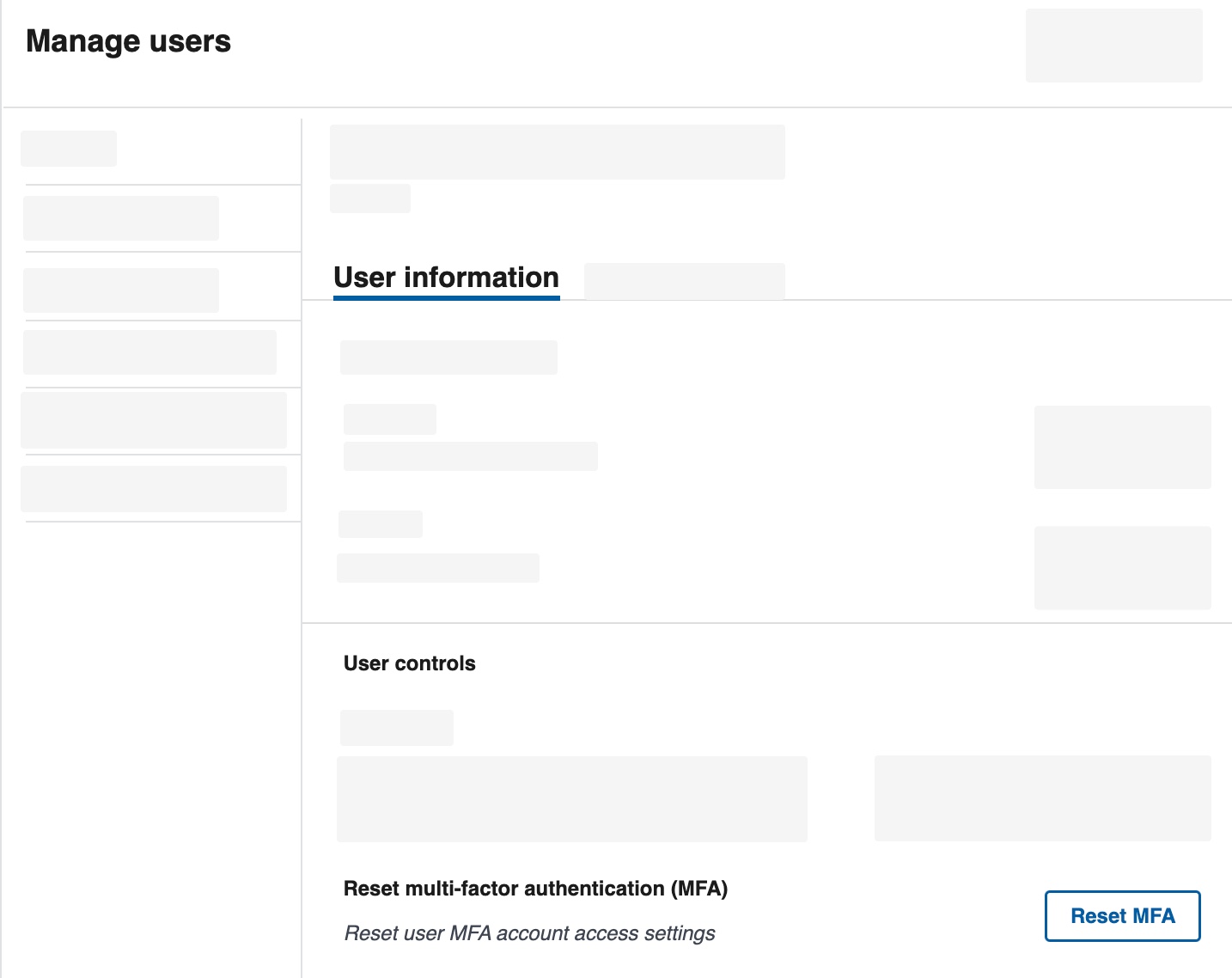Viewport: 1232px width, 978px height.
Task: Click the wide placeholder title above the tabs
Action: coord(558,152)
